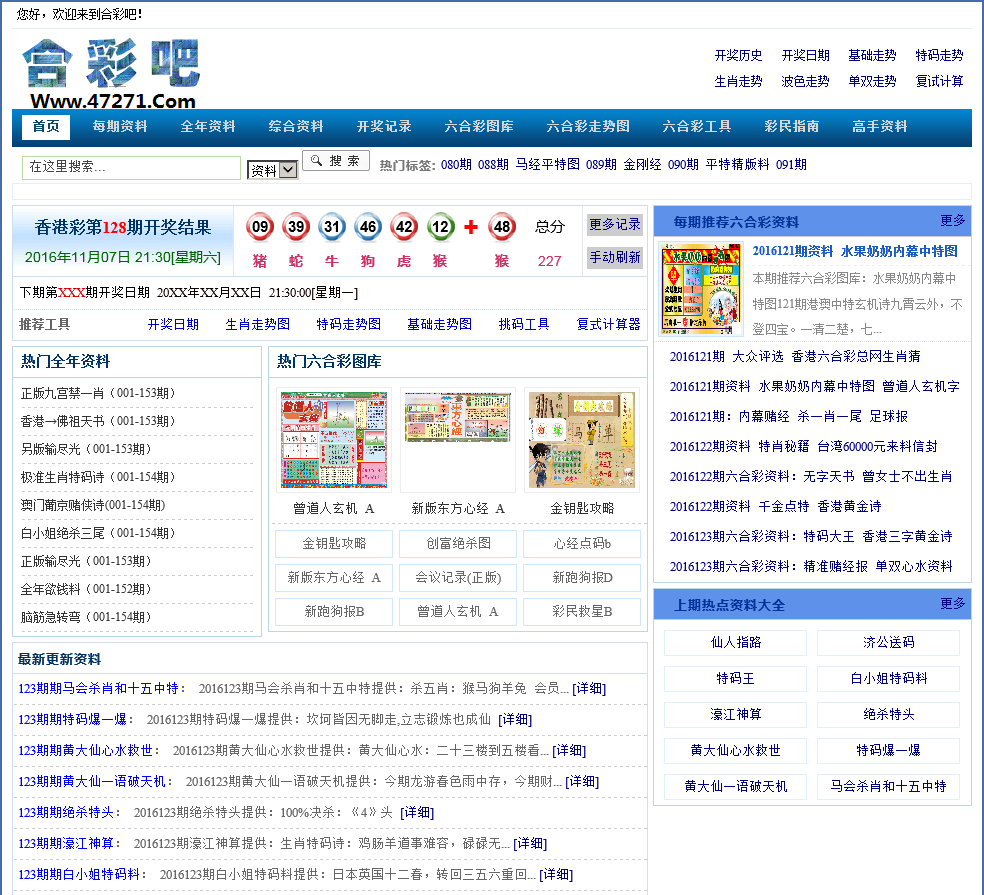The width and height of the screenshot is (984, 895).
Task: Open the 彩民指南 navigation menu
Action: tap(792, 127)
